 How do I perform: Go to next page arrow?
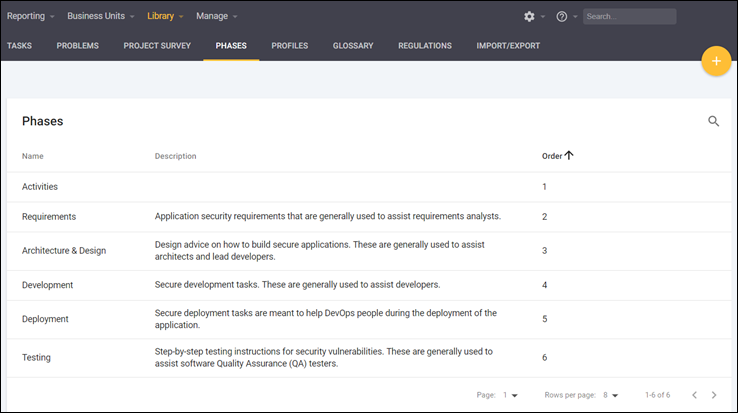pos(713,395)
